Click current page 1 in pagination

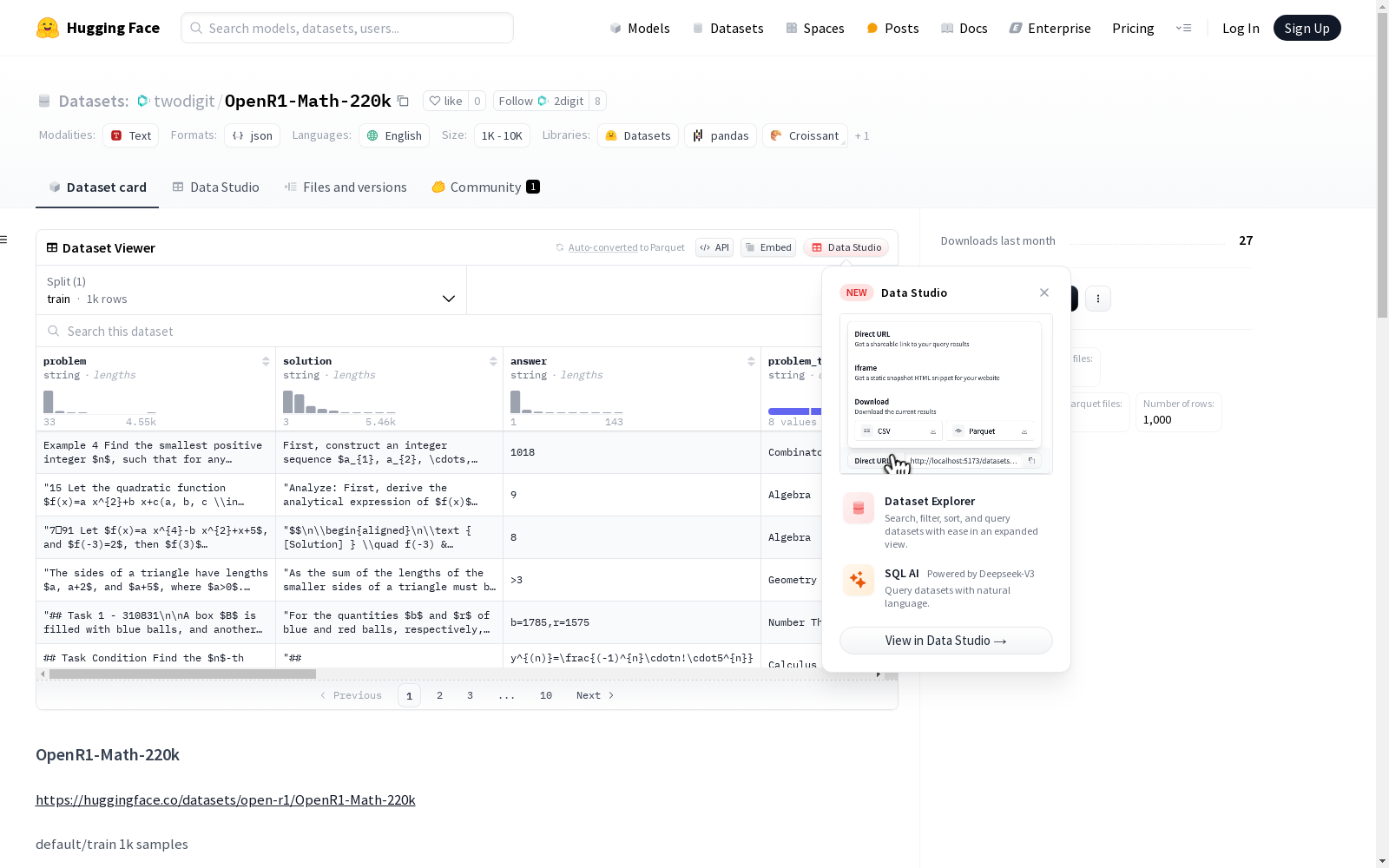(x=409, y=695)
